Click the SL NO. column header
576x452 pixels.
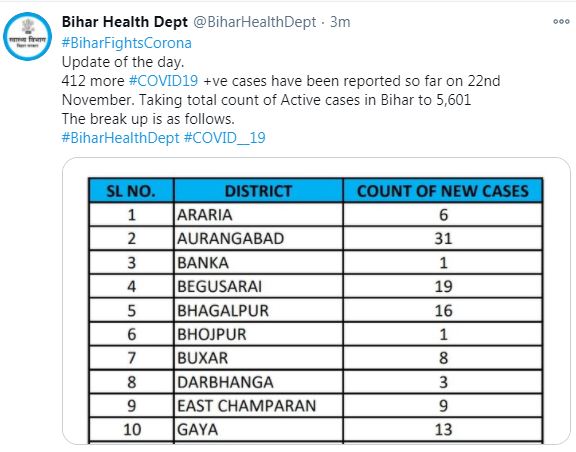(x=131, y=191)
